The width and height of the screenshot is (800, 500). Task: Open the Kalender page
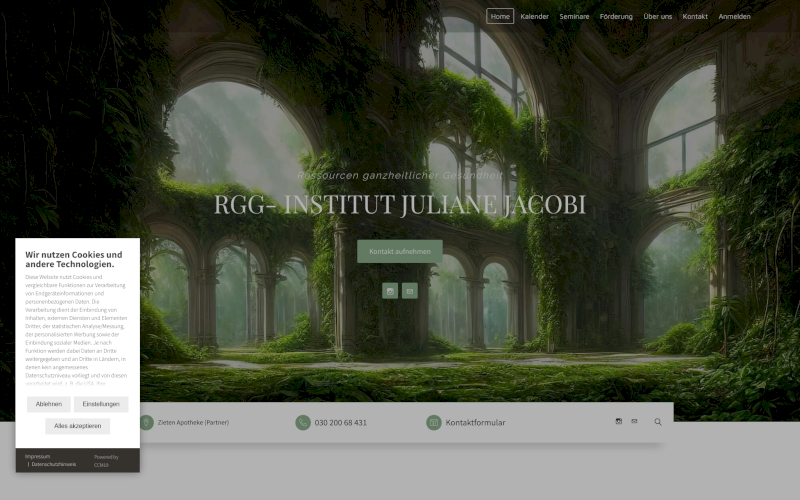click(534, 16)
